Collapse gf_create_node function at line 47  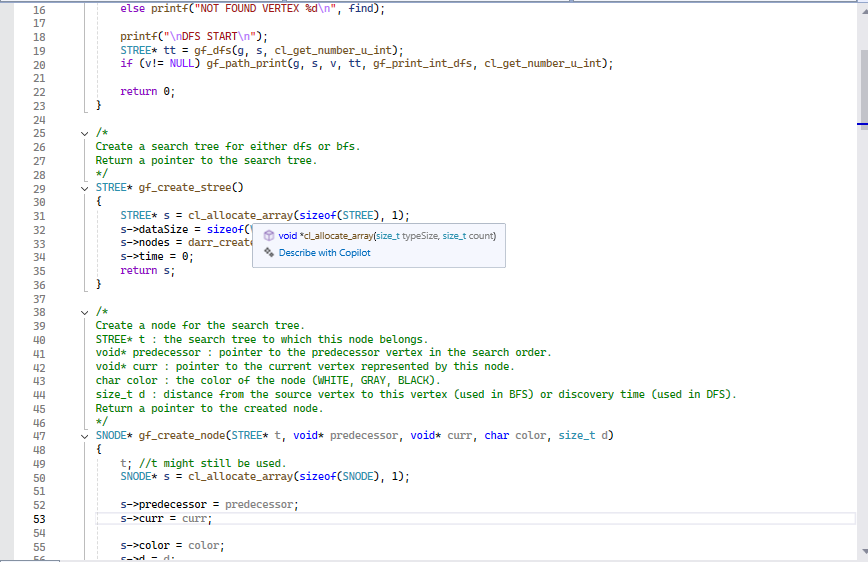coord(84,436)
